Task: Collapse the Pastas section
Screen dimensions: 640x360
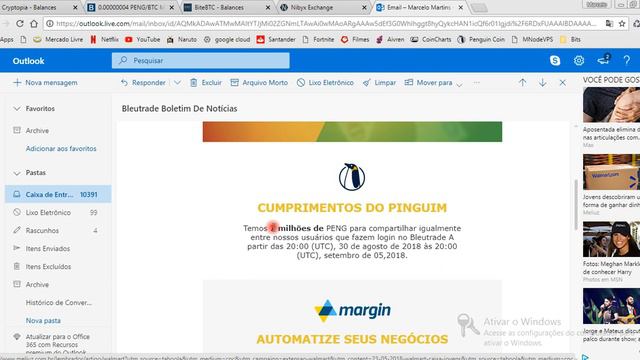Action: coord(17,173)
